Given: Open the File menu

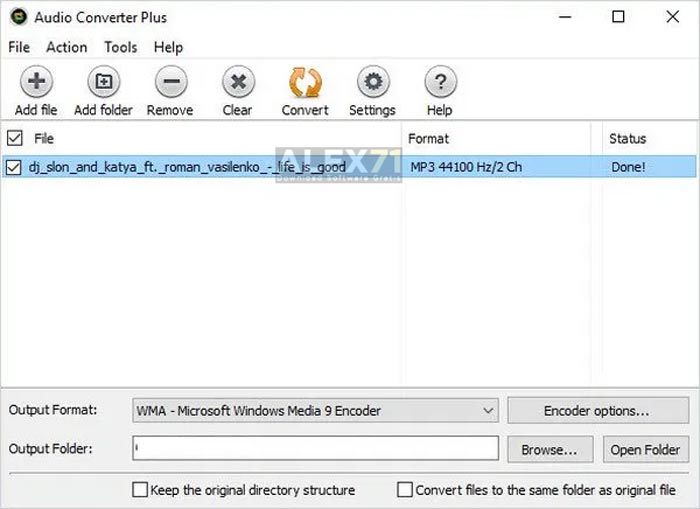Looking at the screenshot, I should [x=19, y=47].
